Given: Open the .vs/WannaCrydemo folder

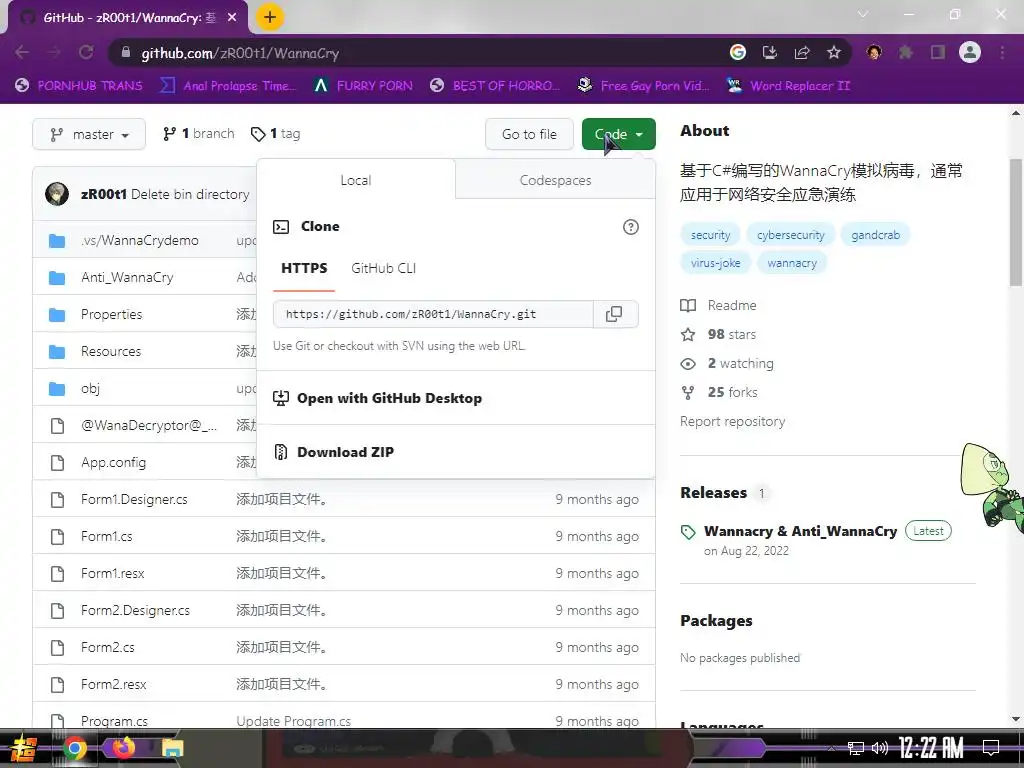Looking at the screenshot, I should pyautogui.click(x=140, y=240).
